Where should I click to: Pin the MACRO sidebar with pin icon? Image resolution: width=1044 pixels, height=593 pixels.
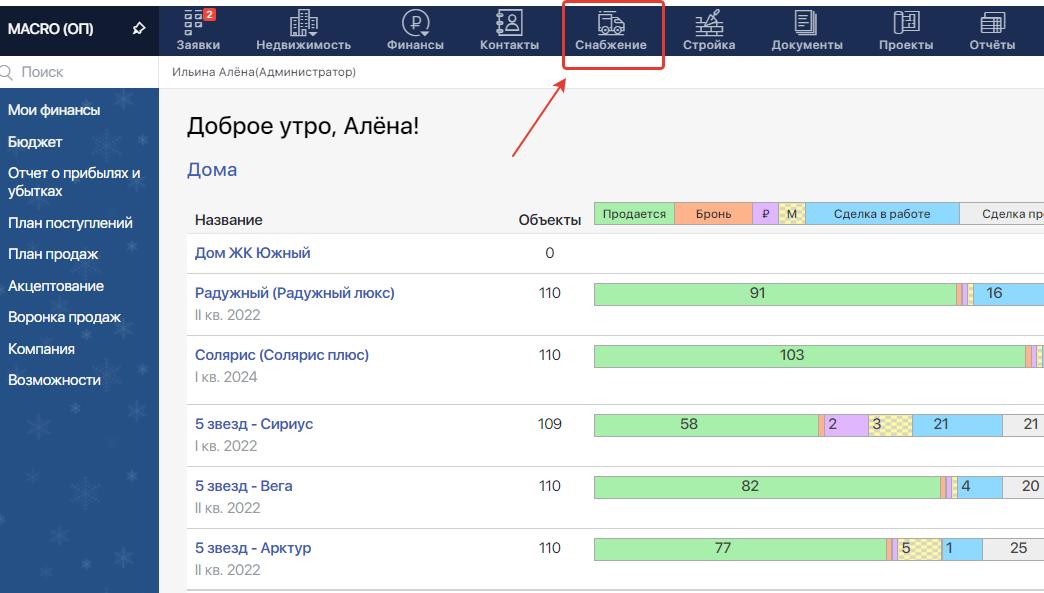point(139,29)
